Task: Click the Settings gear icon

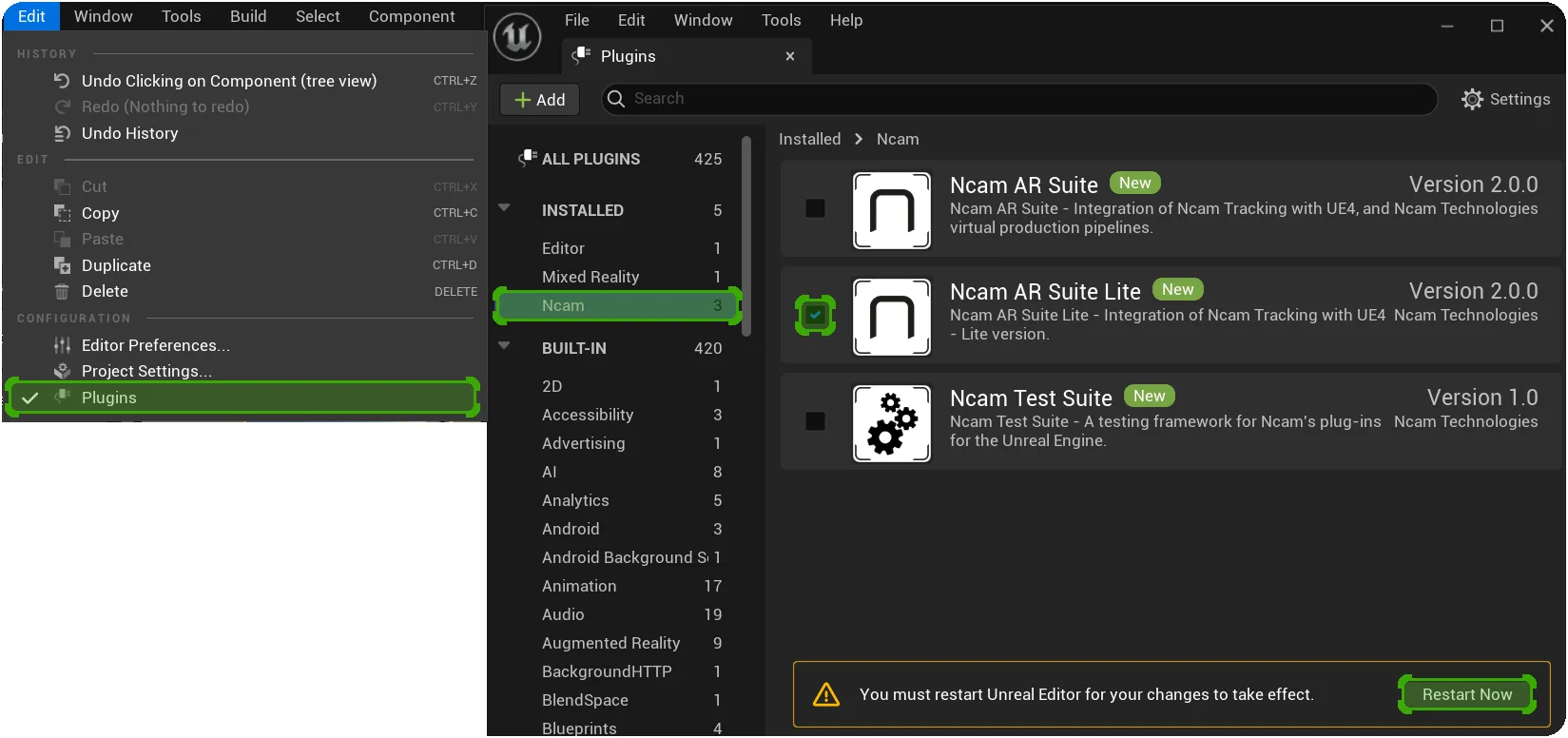Action: coord(1472,99)
